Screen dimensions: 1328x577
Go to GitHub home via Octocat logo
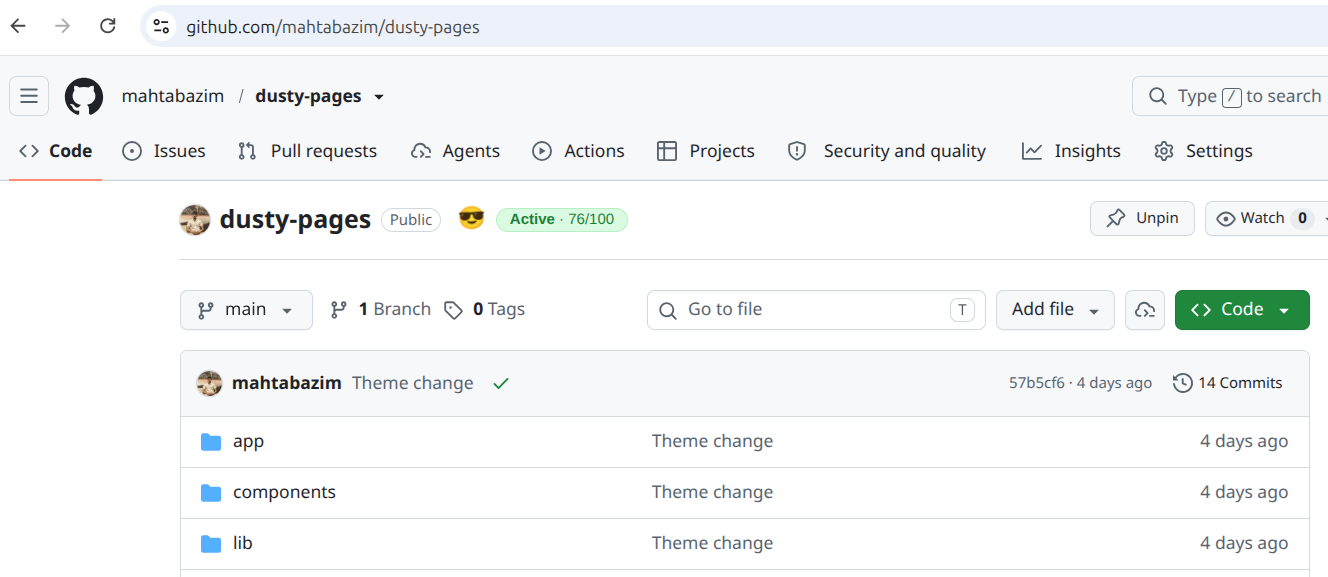84,97
